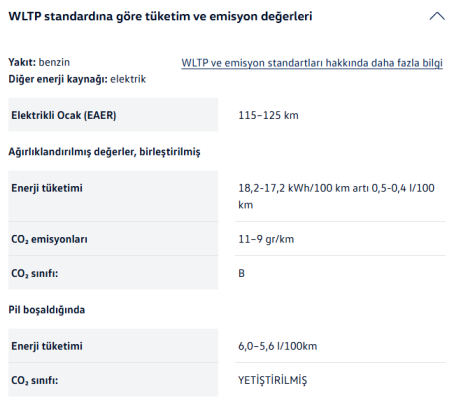Select the CO₂ emisyonları row label
This screenshot has width=475, height=400.
pyautogui.click(x=49, y=239)
